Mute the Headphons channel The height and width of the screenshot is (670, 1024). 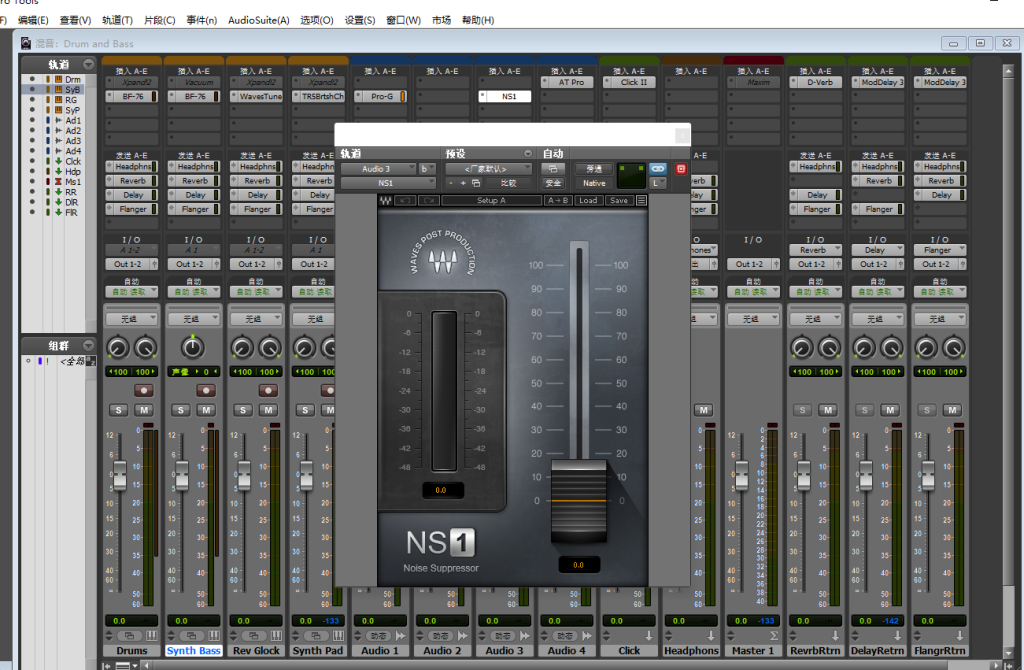703,410
